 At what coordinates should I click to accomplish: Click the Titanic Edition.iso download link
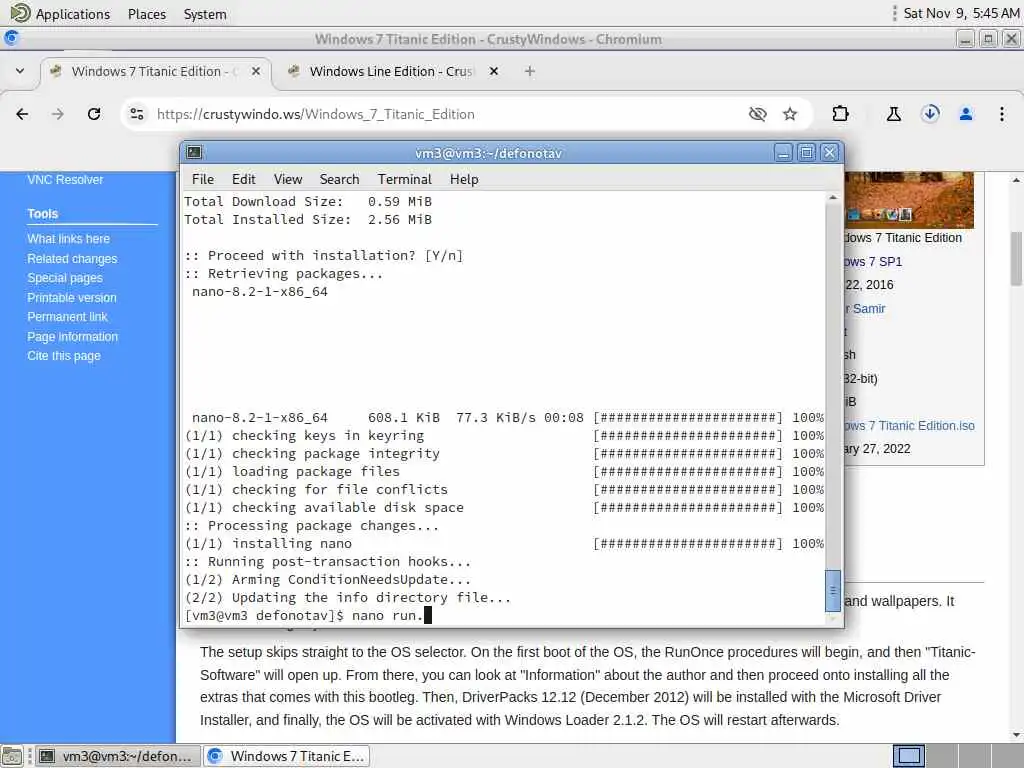point(910,426)
